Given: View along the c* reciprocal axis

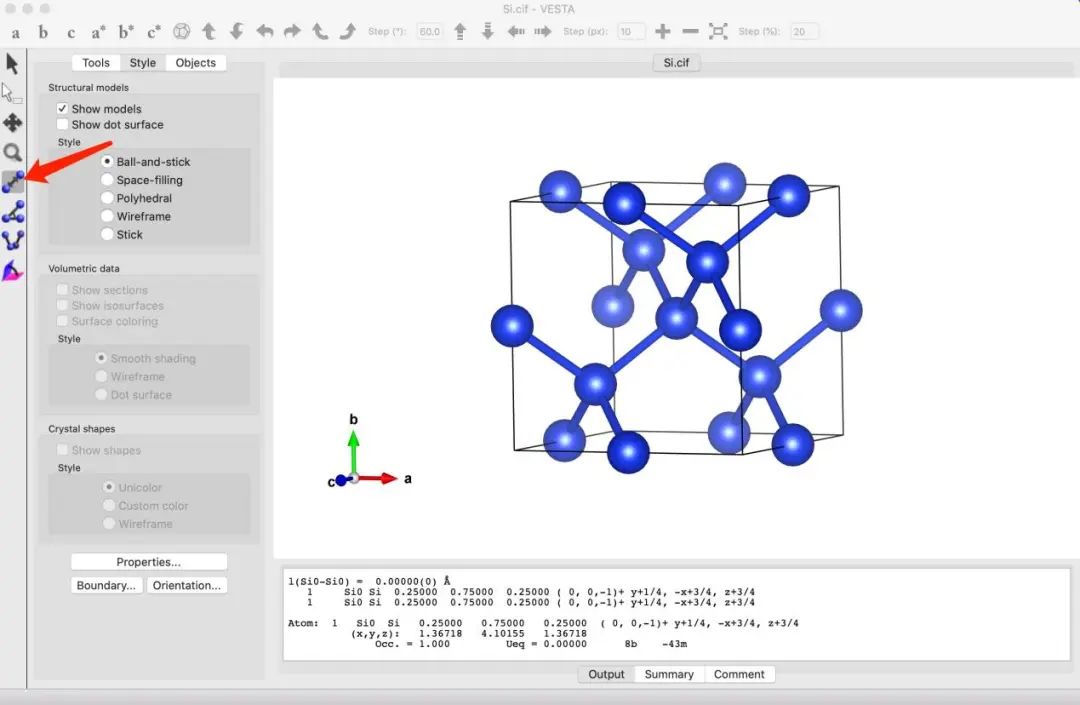Looking at the screenshot, I should [153, 32].
